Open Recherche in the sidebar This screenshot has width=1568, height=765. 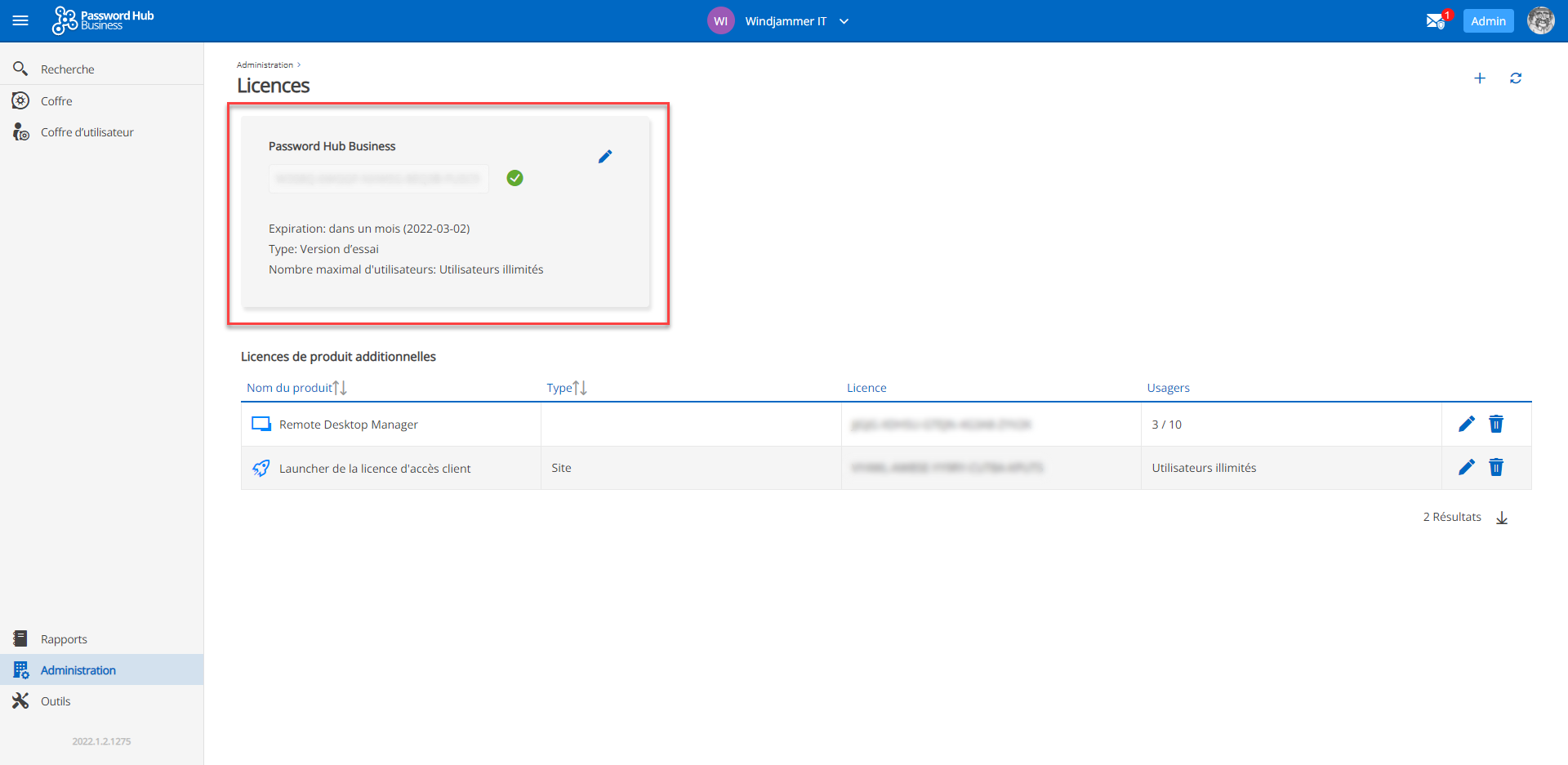pos(67,69)
